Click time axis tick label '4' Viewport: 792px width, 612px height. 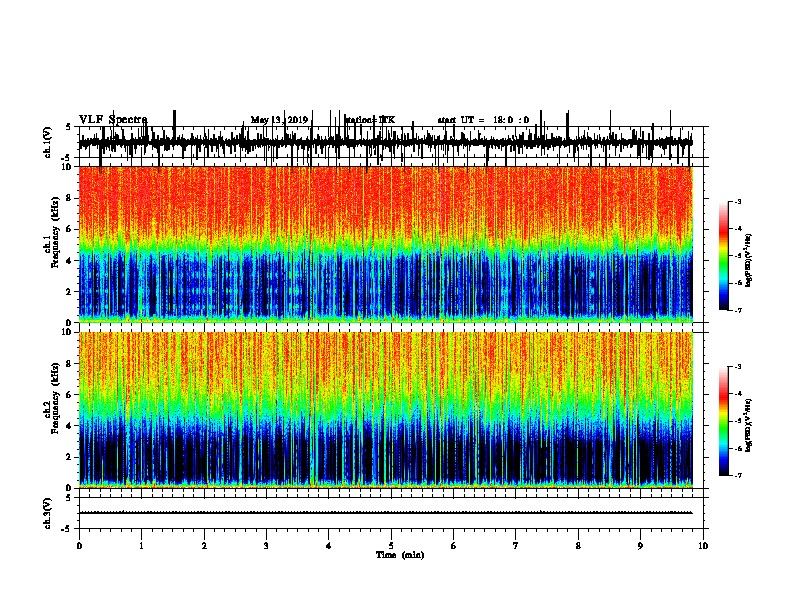[x=329, y=546]
